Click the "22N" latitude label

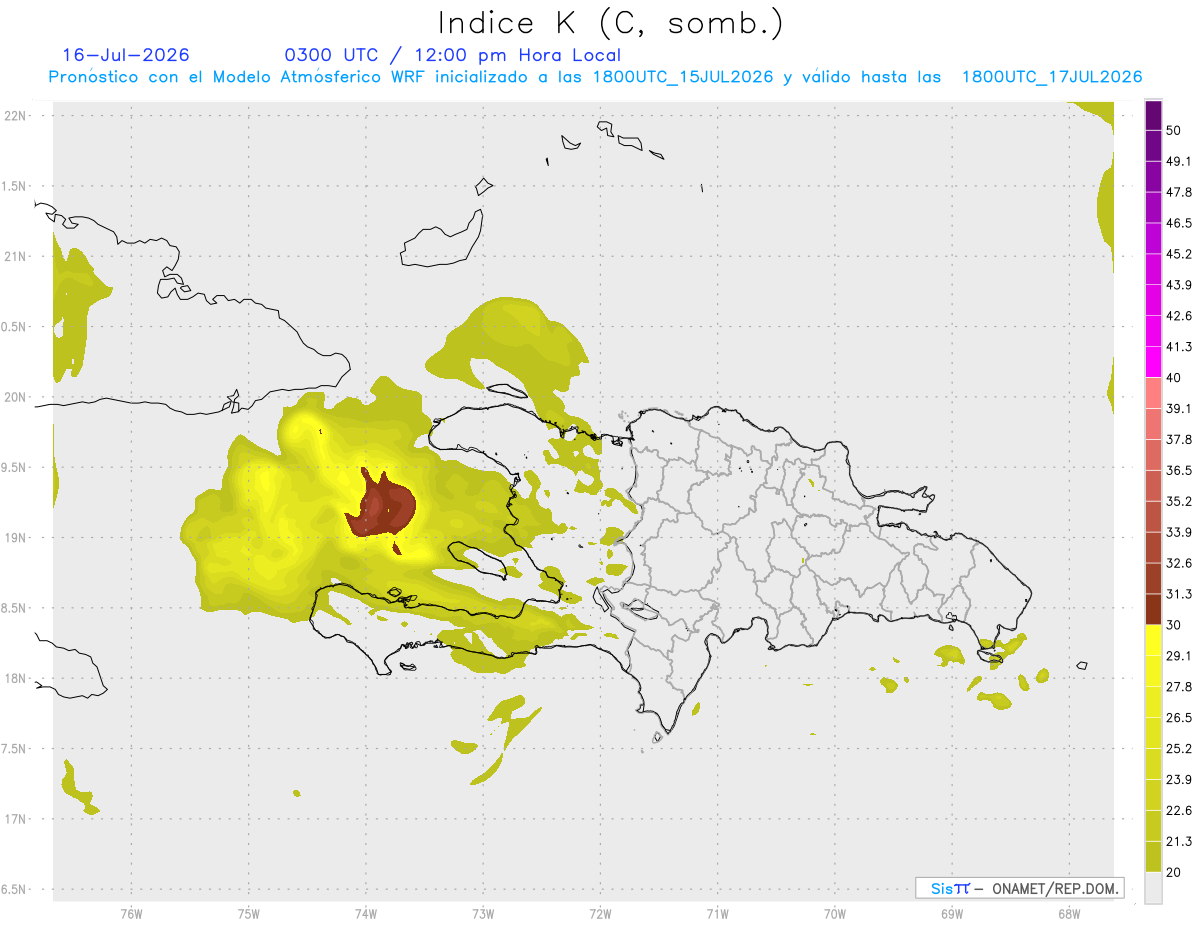click(15, 115)
